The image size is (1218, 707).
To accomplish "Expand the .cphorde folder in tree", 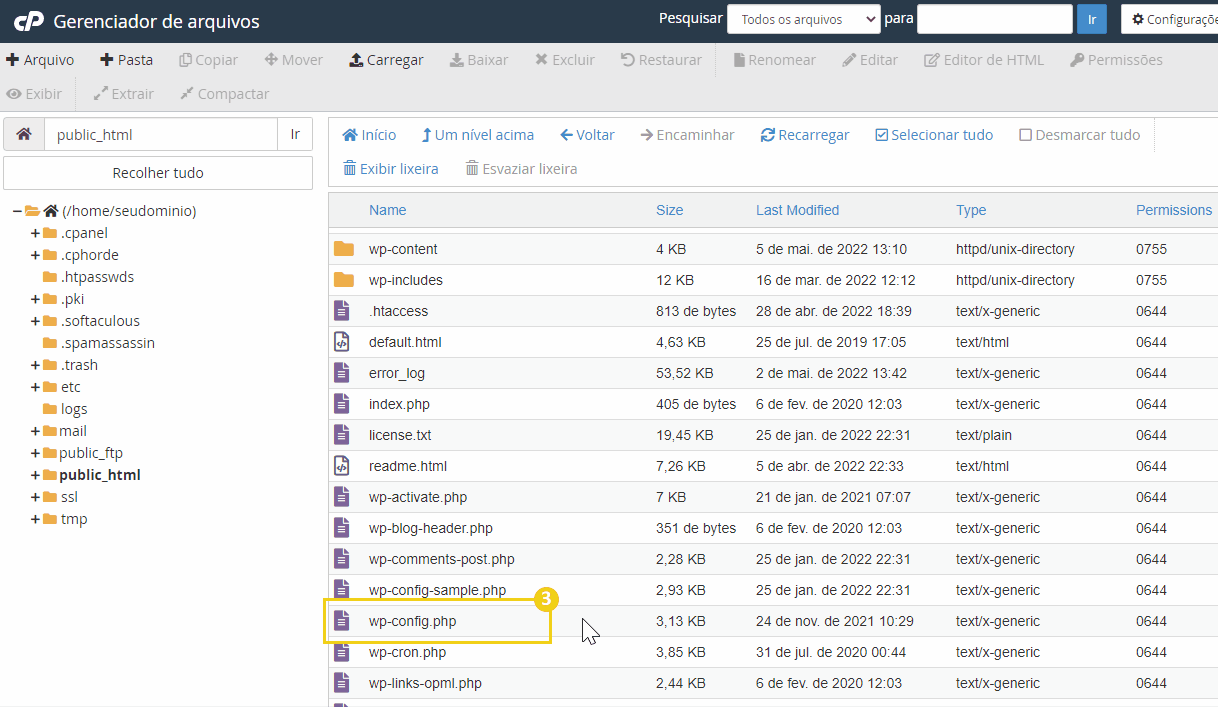I will [x=35, y=255].
